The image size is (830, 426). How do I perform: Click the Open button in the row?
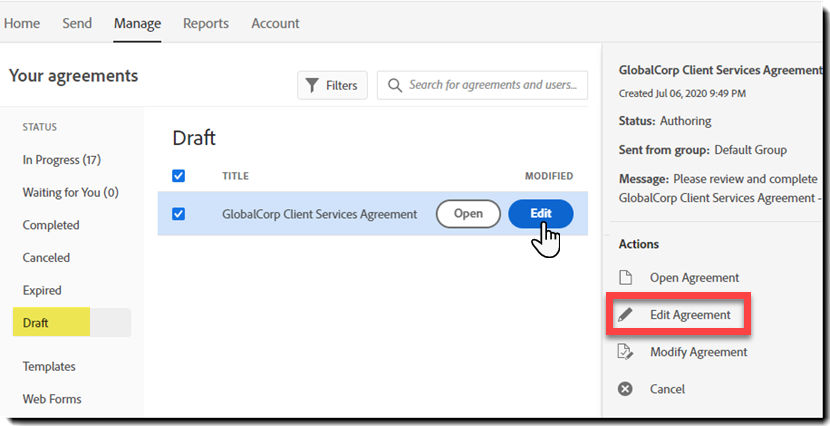click(x=468, y=214)
